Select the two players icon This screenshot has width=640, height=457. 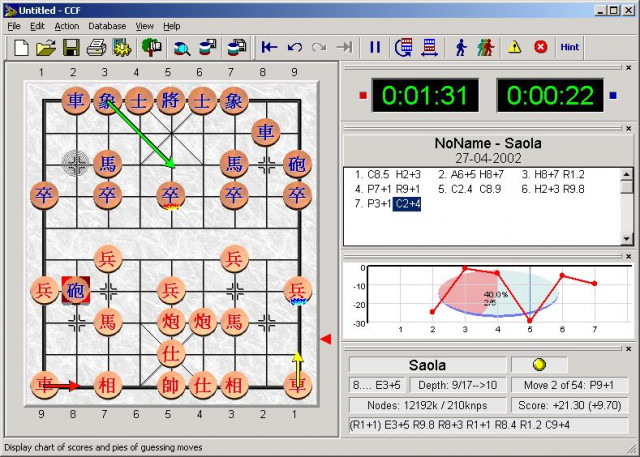pyautogui.click(x=486, y=47)
